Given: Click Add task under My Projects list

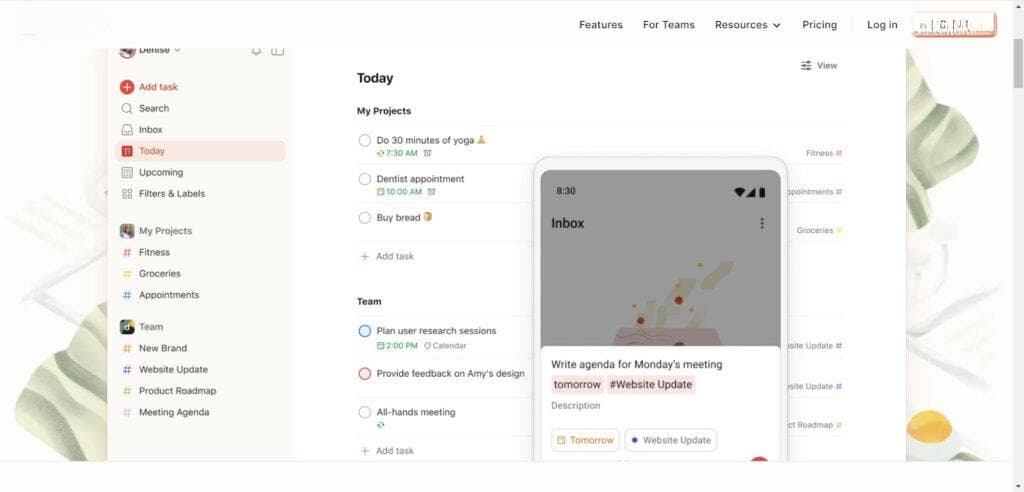Looking at the screenshot, I should 387,257.
